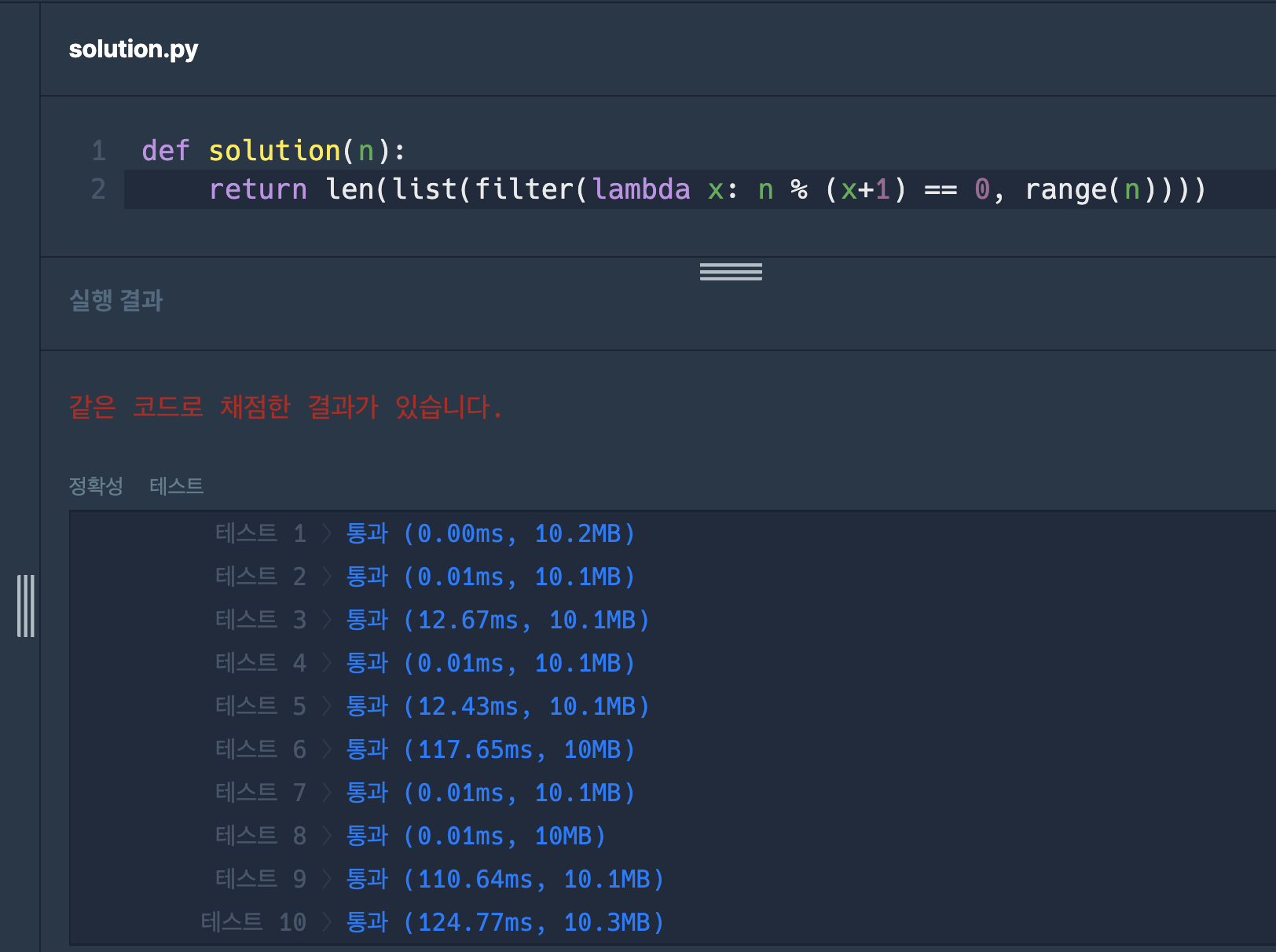The image size is (1276, 952).
Task: Click code line 1 def solution(n):
Action: [273, 150]
